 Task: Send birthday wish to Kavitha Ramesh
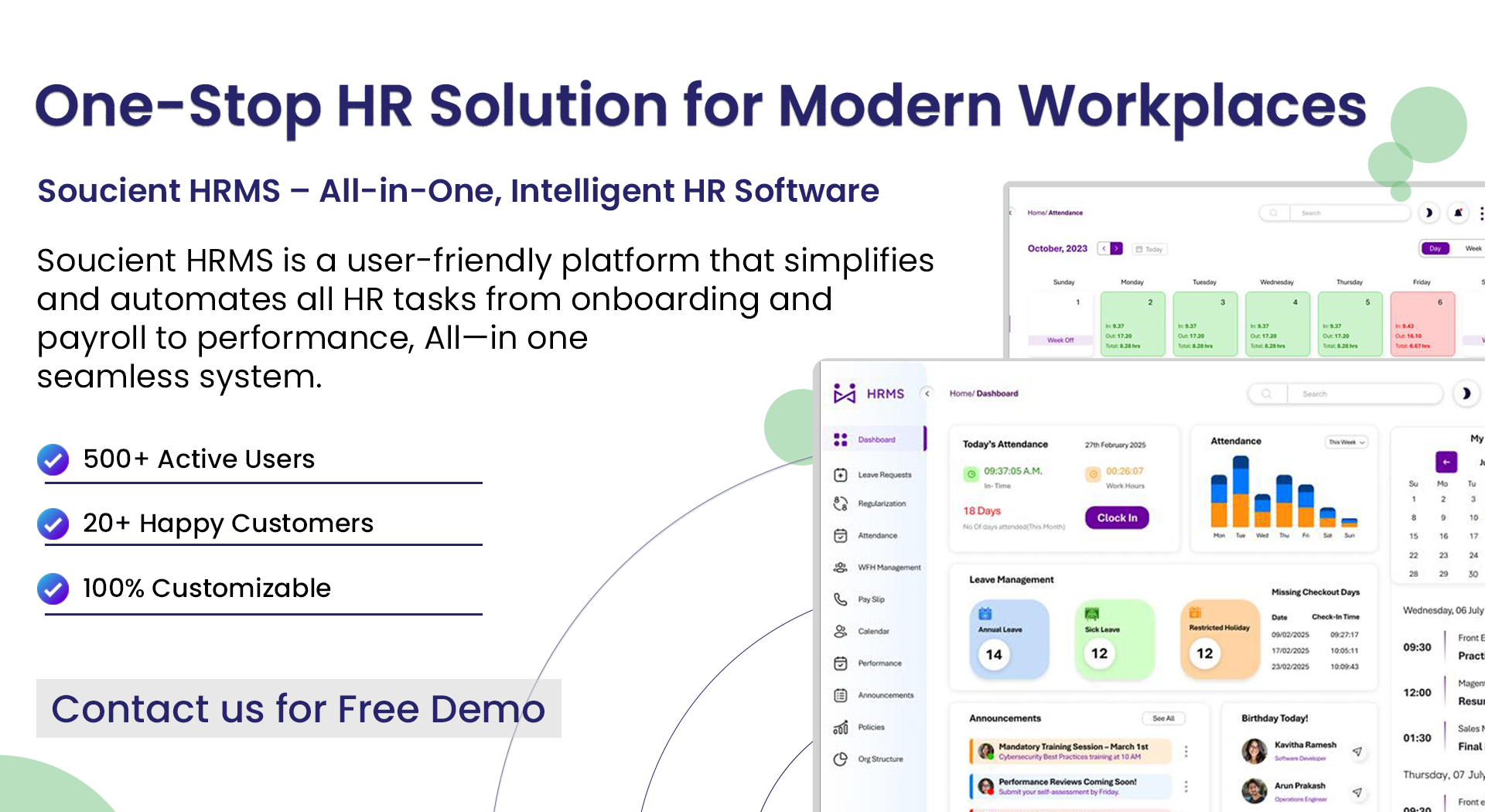click(1357, 752)
